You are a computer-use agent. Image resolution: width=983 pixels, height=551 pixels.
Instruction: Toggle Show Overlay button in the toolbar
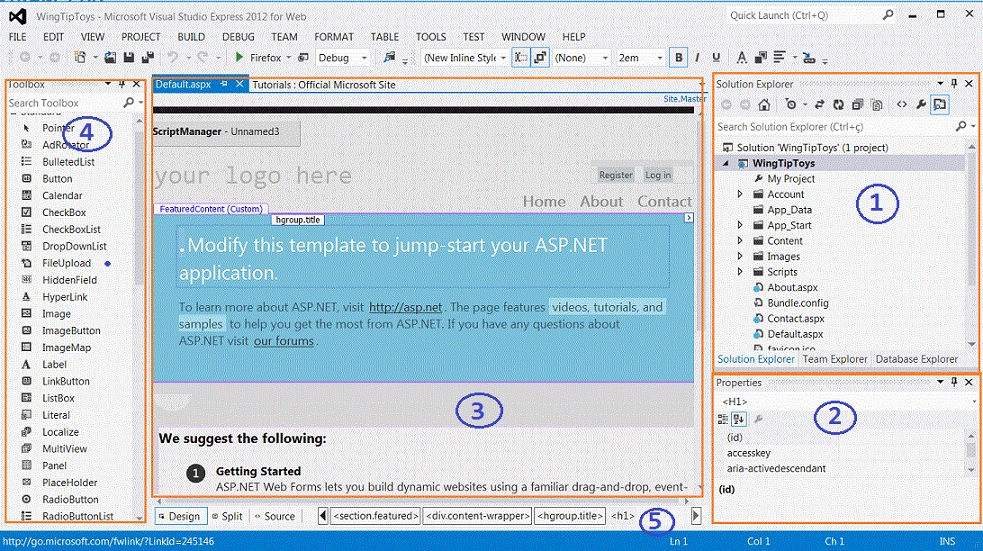tap(540, 58)
